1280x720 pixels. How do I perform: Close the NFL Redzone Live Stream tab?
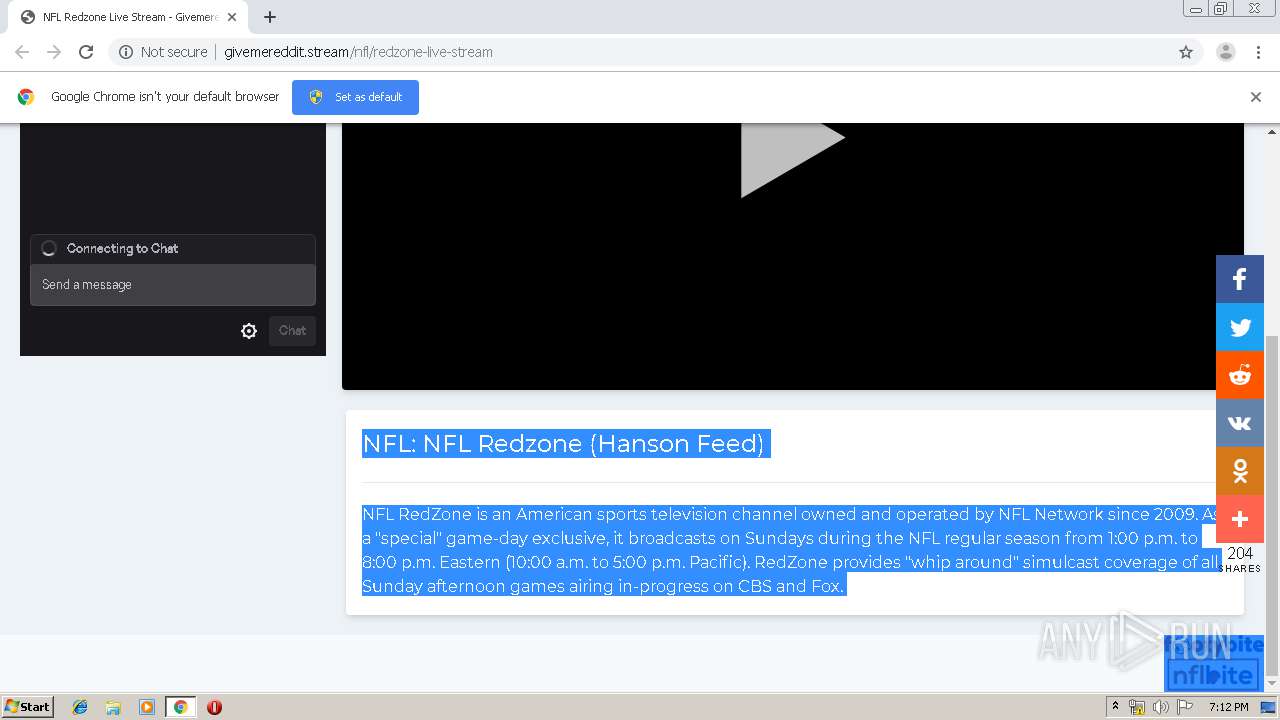(x=232, y=17)
